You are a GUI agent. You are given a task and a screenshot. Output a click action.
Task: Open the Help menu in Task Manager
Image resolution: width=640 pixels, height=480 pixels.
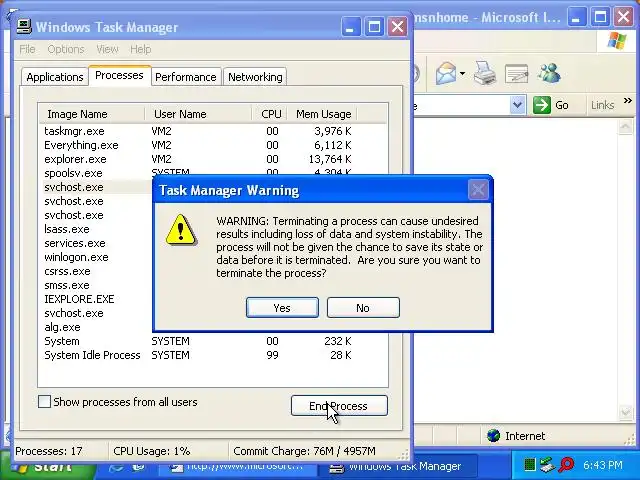140,49
